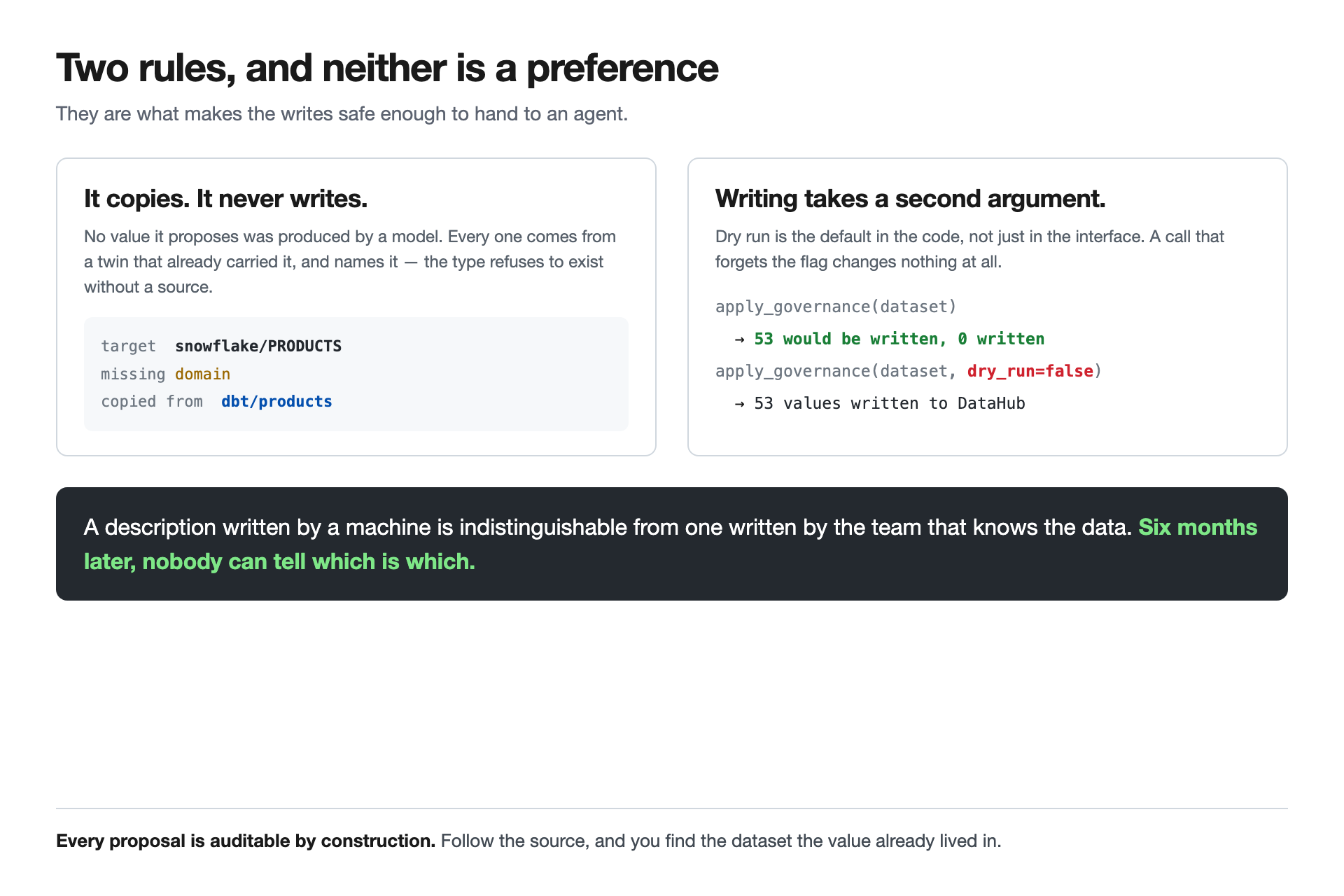Image resolution: width=1344 pixels, height=896 pixels.
Task: Click the first apply_governance(dataset) code line
Action: [x=836, y=307]
